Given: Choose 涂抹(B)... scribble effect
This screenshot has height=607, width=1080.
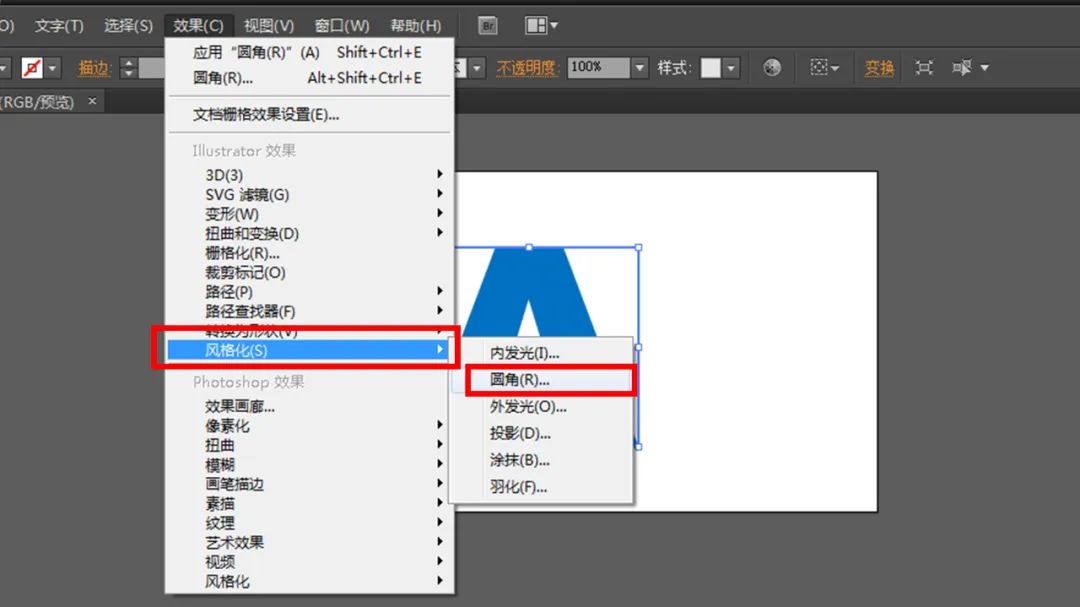Looking at the screenshot, I should pos(541,460).
